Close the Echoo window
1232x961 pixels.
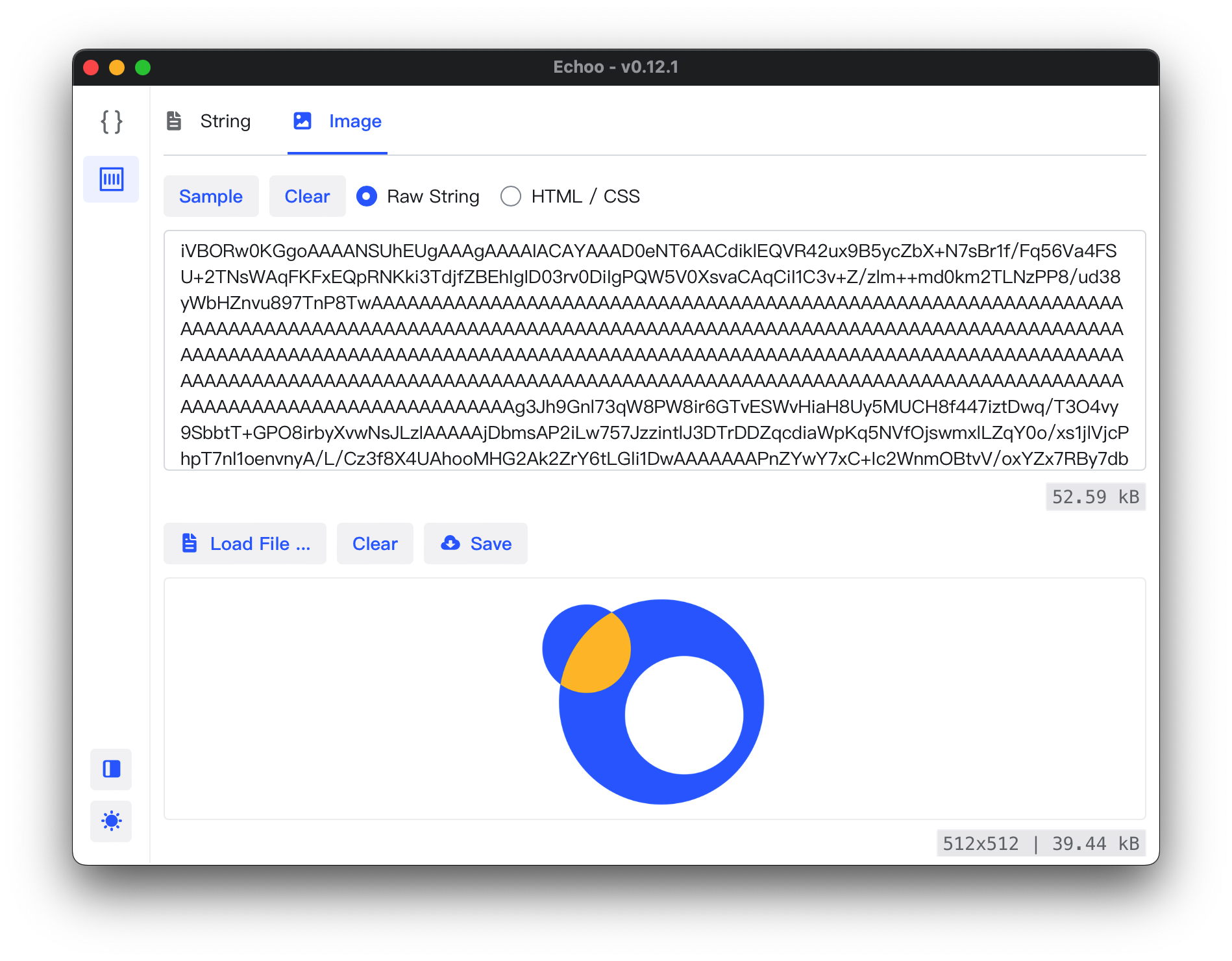[x=91, y=68]
